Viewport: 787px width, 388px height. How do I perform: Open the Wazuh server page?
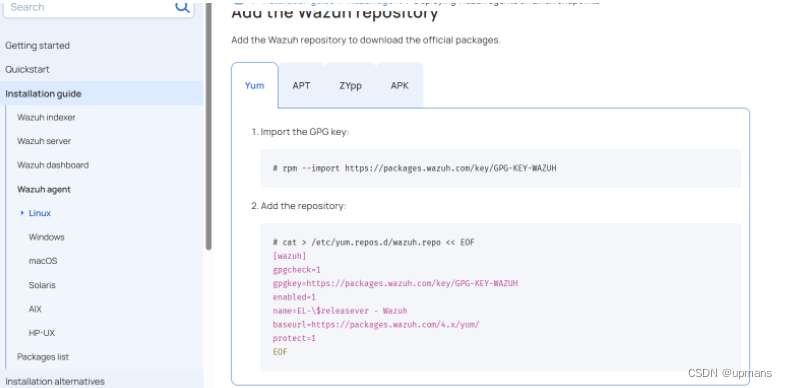click(44, 141)
